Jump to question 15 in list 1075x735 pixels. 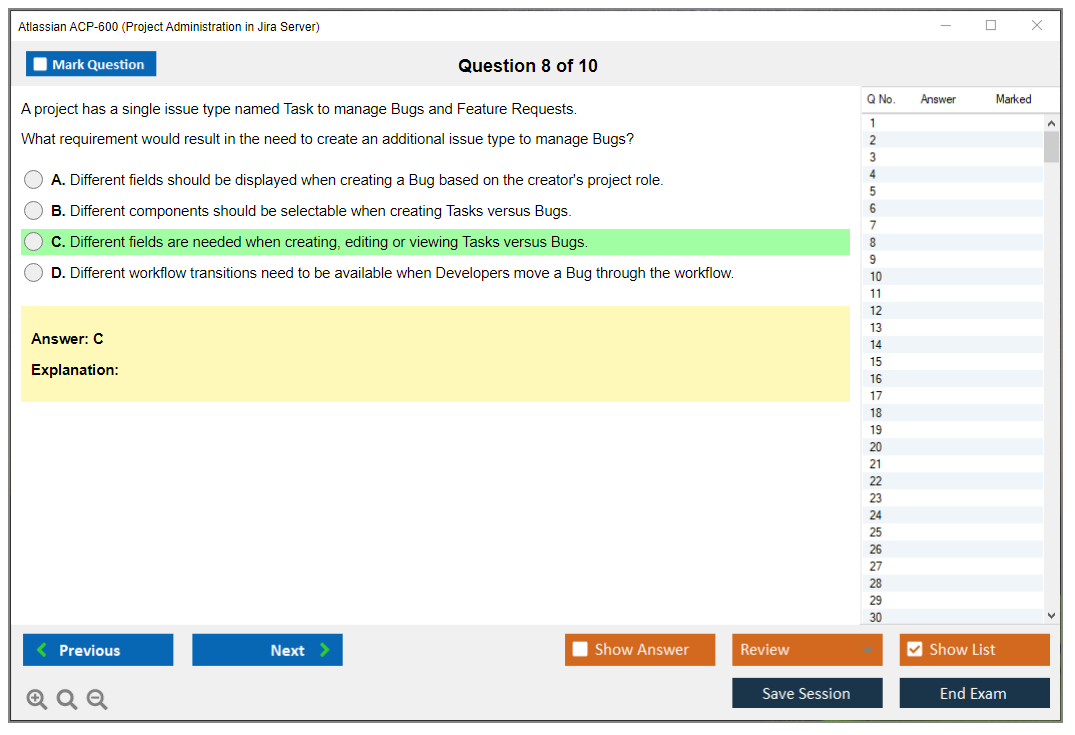(x=876, y=362)
